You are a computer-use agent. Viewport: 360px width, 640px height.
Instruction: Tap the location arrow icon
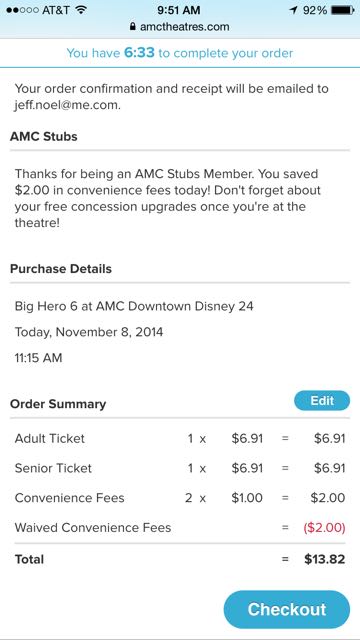pos(293,10)
